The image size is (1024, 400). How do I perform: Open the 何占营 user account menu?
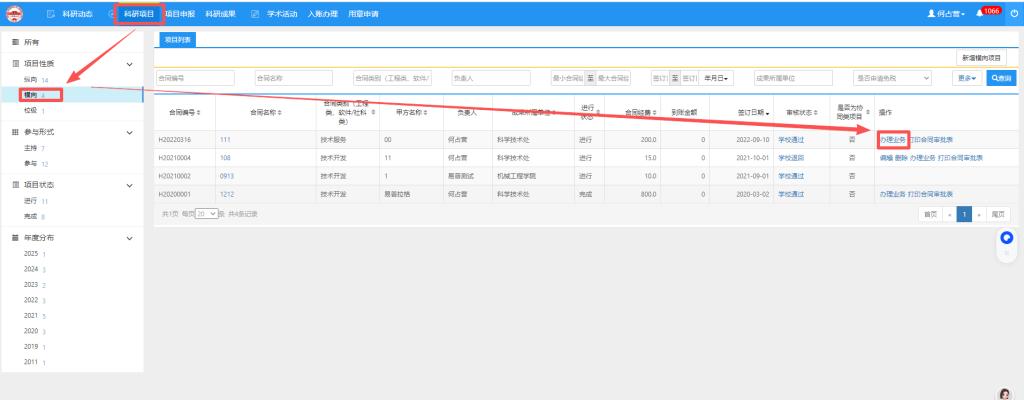coord(947,13)
